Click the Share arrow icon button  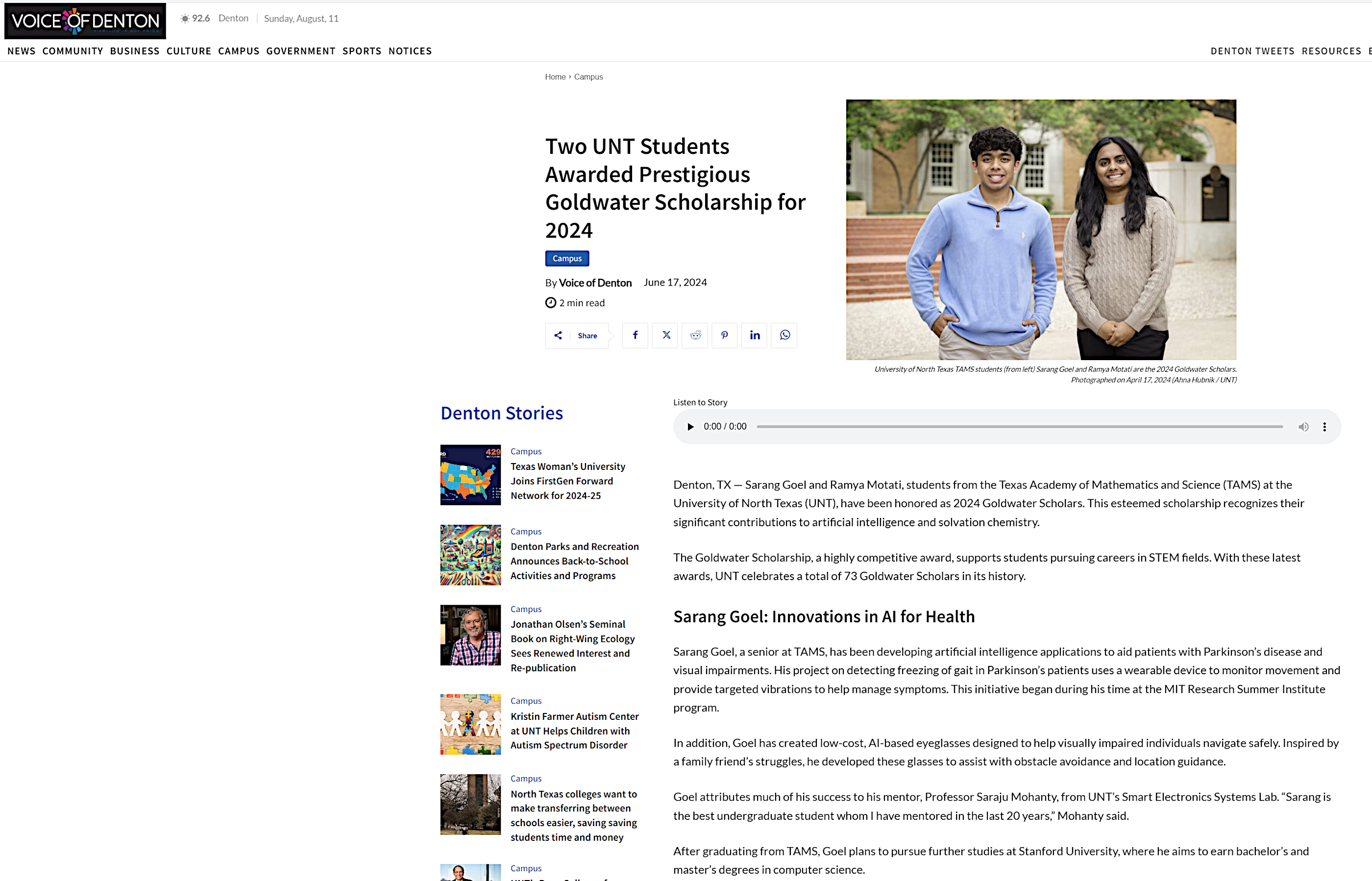(x=558, y=336)
